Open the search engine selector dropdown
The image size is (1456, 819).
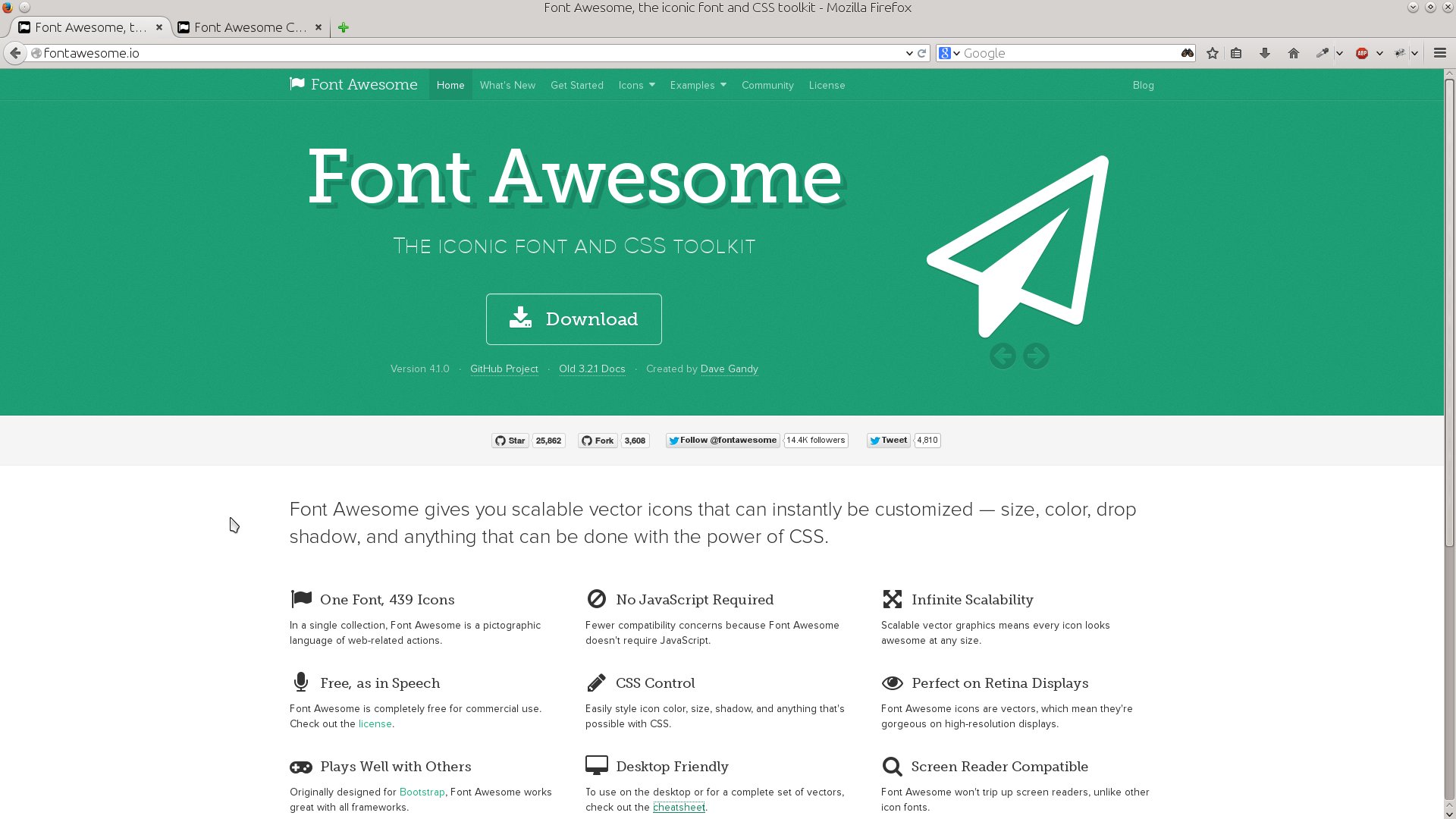tap(949, 53)
